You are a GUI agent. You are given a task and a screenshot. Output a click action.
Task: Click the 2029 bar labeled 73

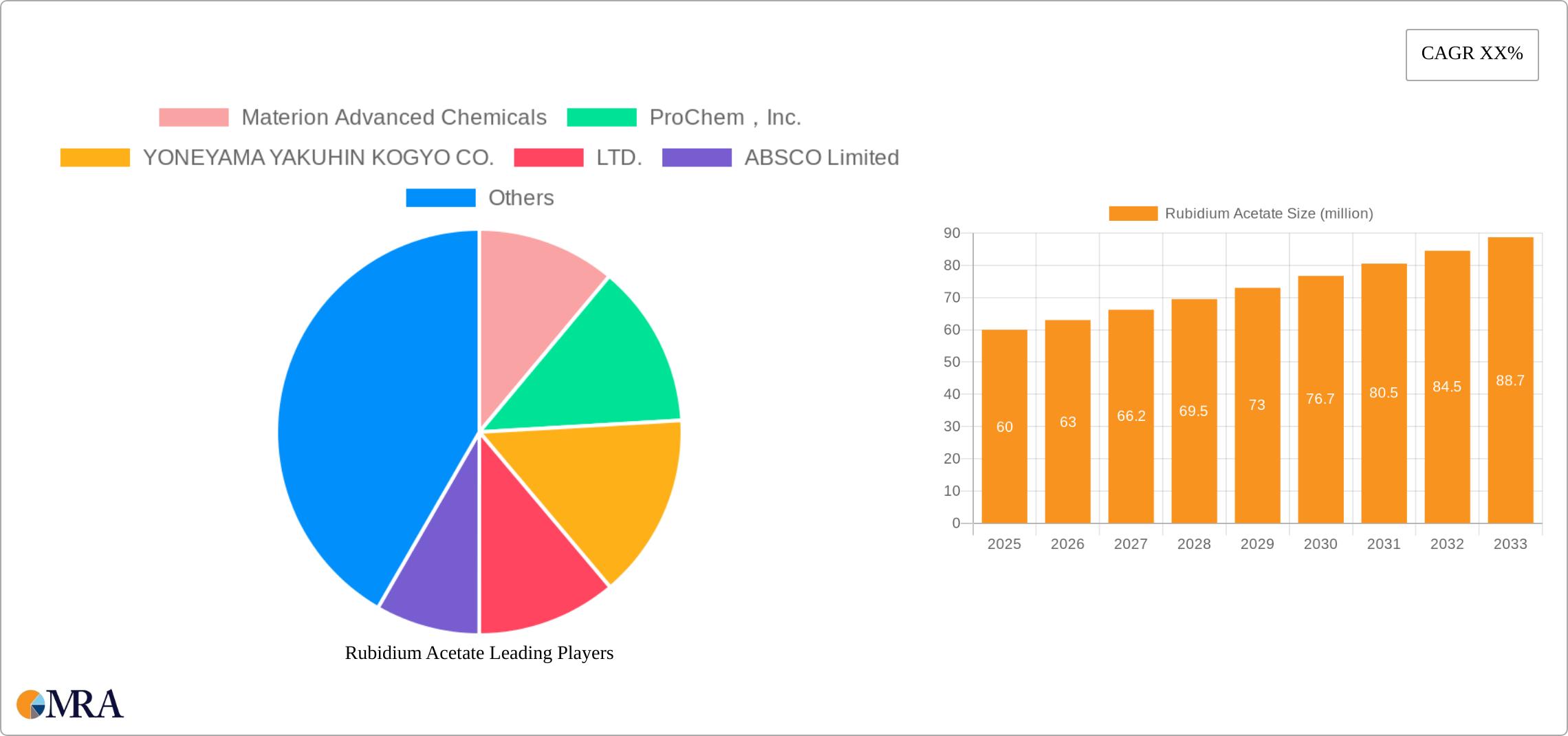click(1257, 405)
